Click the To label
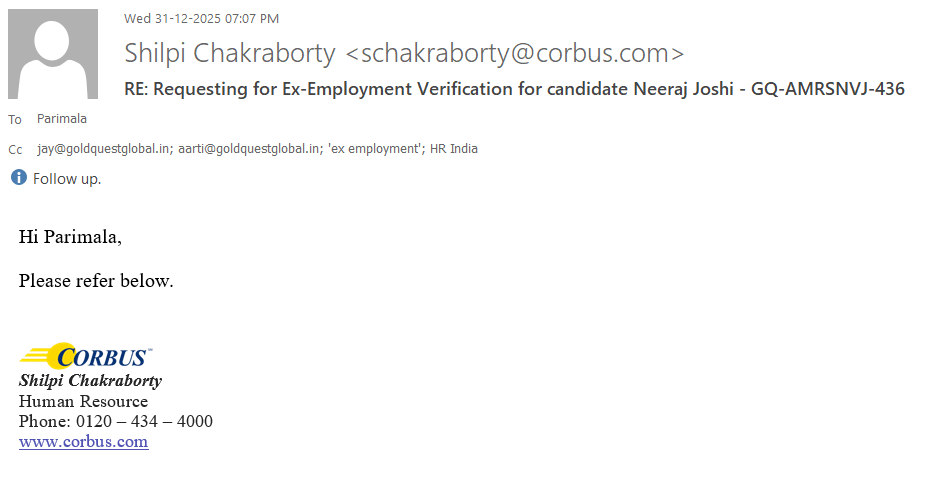 click(x=15, y=120)
